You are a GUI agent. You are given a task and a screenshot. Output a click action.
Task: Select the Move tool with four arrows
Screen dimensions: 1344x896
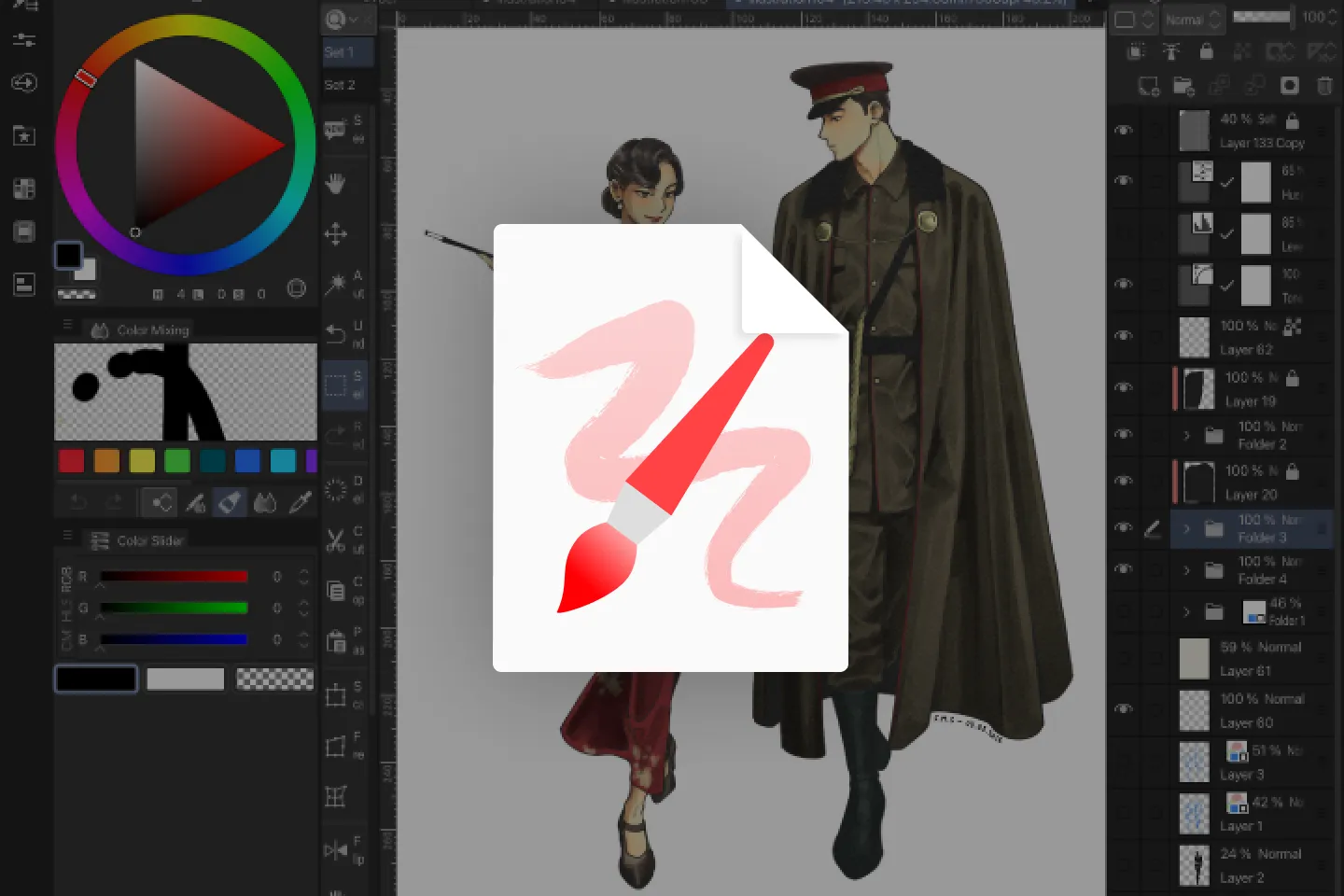pos(335,233)
